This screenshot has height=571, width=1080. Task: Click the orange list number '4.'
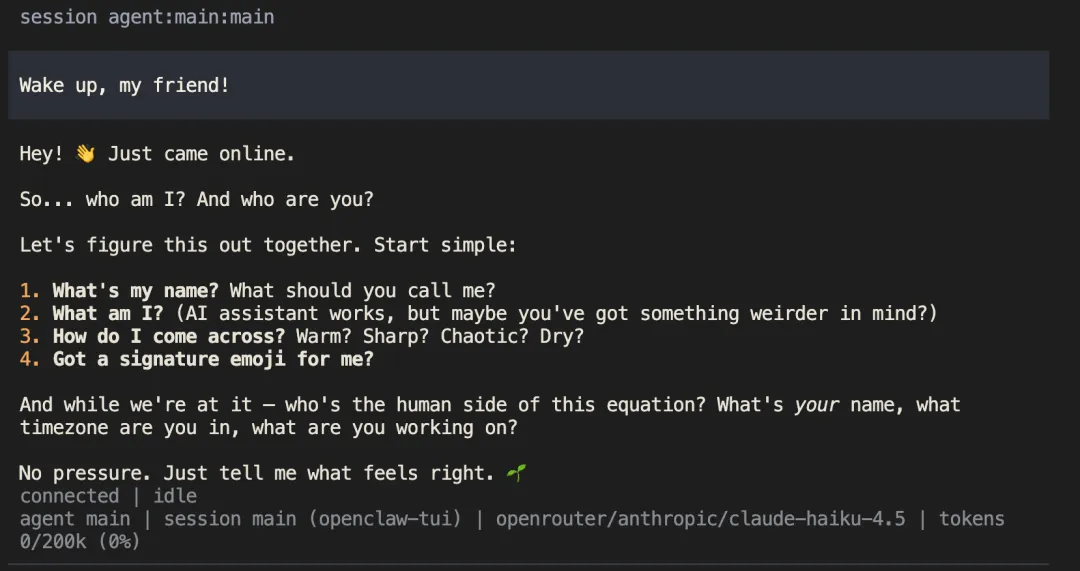point(30,359)
